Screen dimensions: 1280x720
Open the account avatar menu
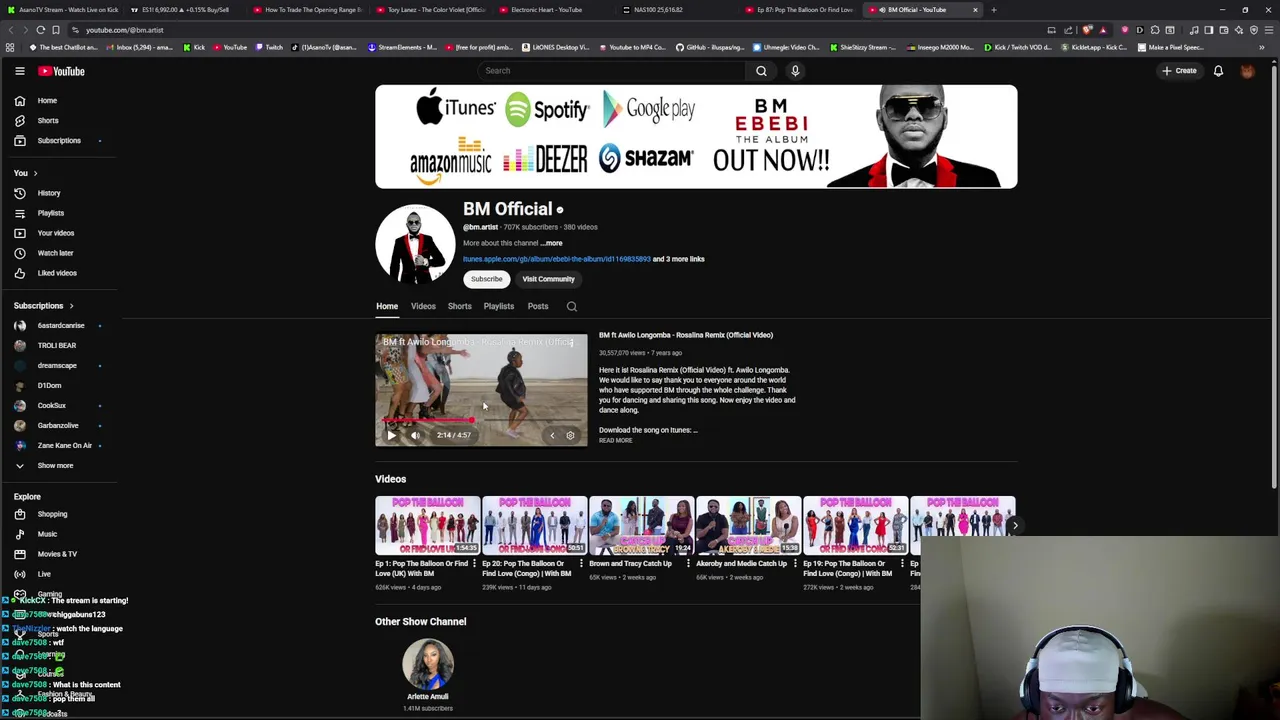tap(1247, 71)
